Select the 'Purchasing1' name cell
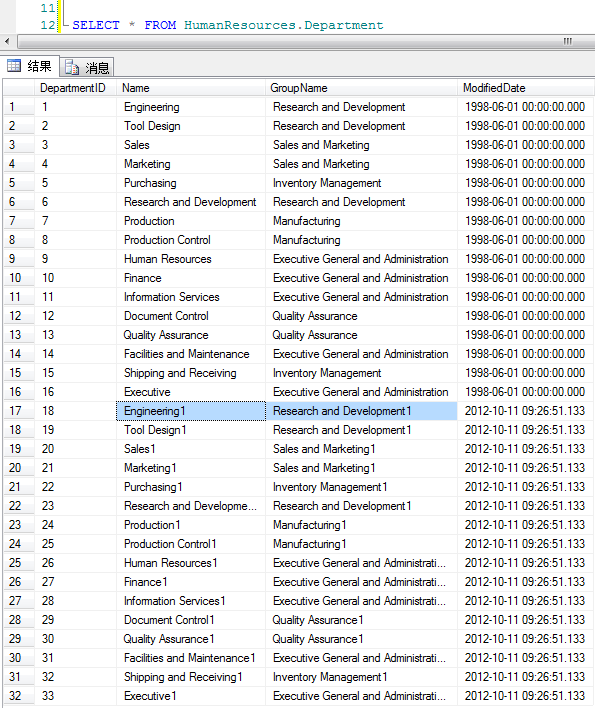 [x=191, y=487]
